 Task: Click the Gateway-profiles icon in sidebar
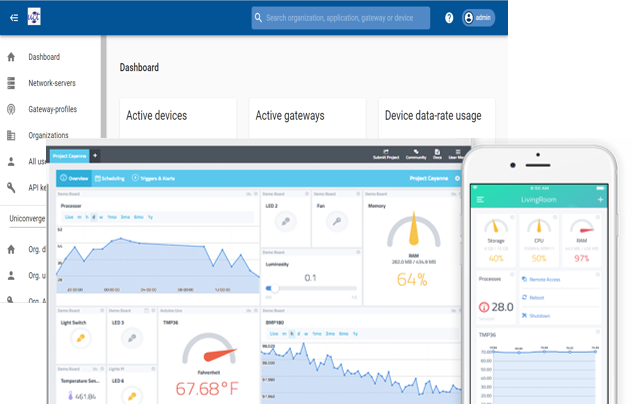11,109
